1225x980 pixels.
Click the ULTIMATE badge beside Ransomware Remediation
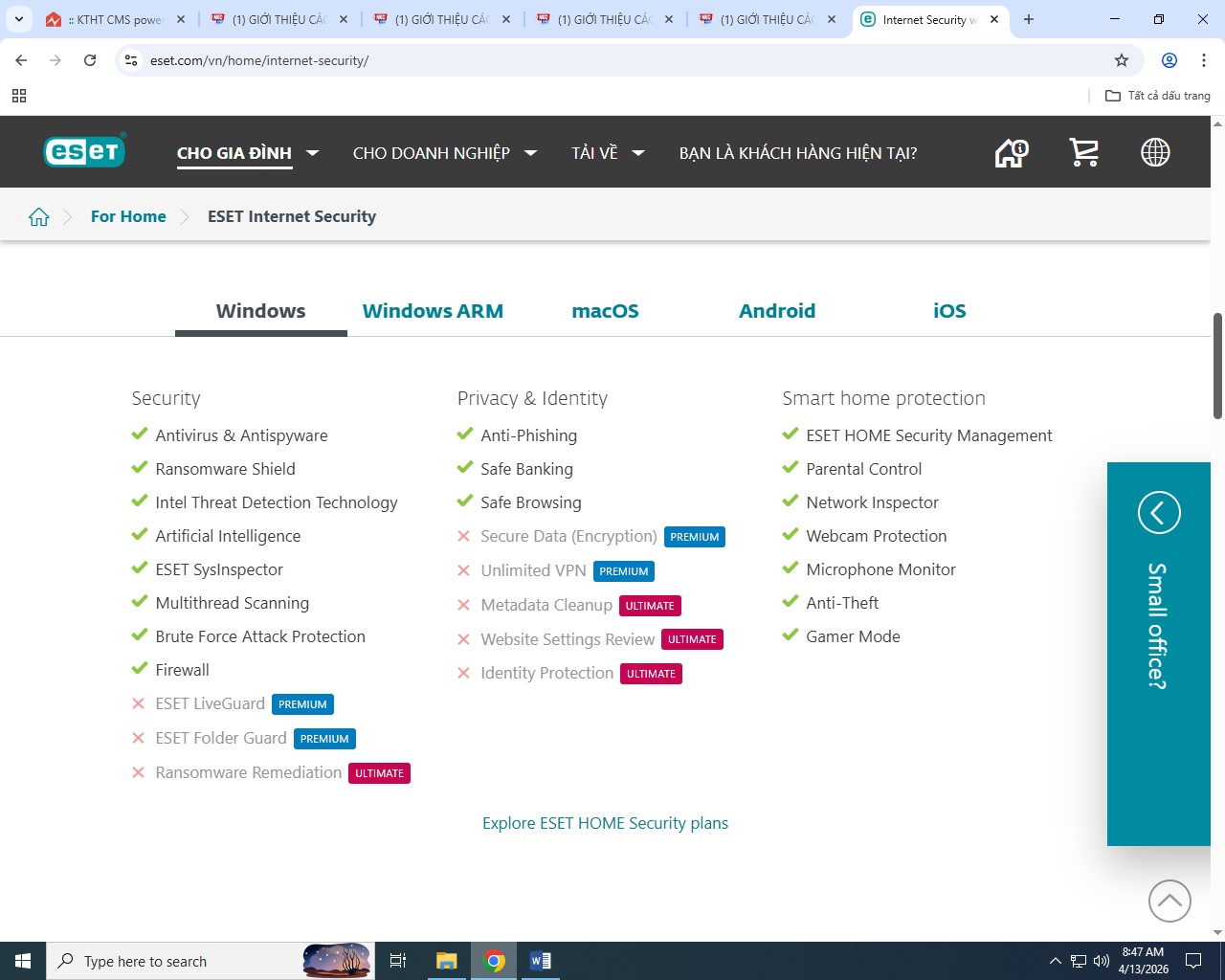379,773
